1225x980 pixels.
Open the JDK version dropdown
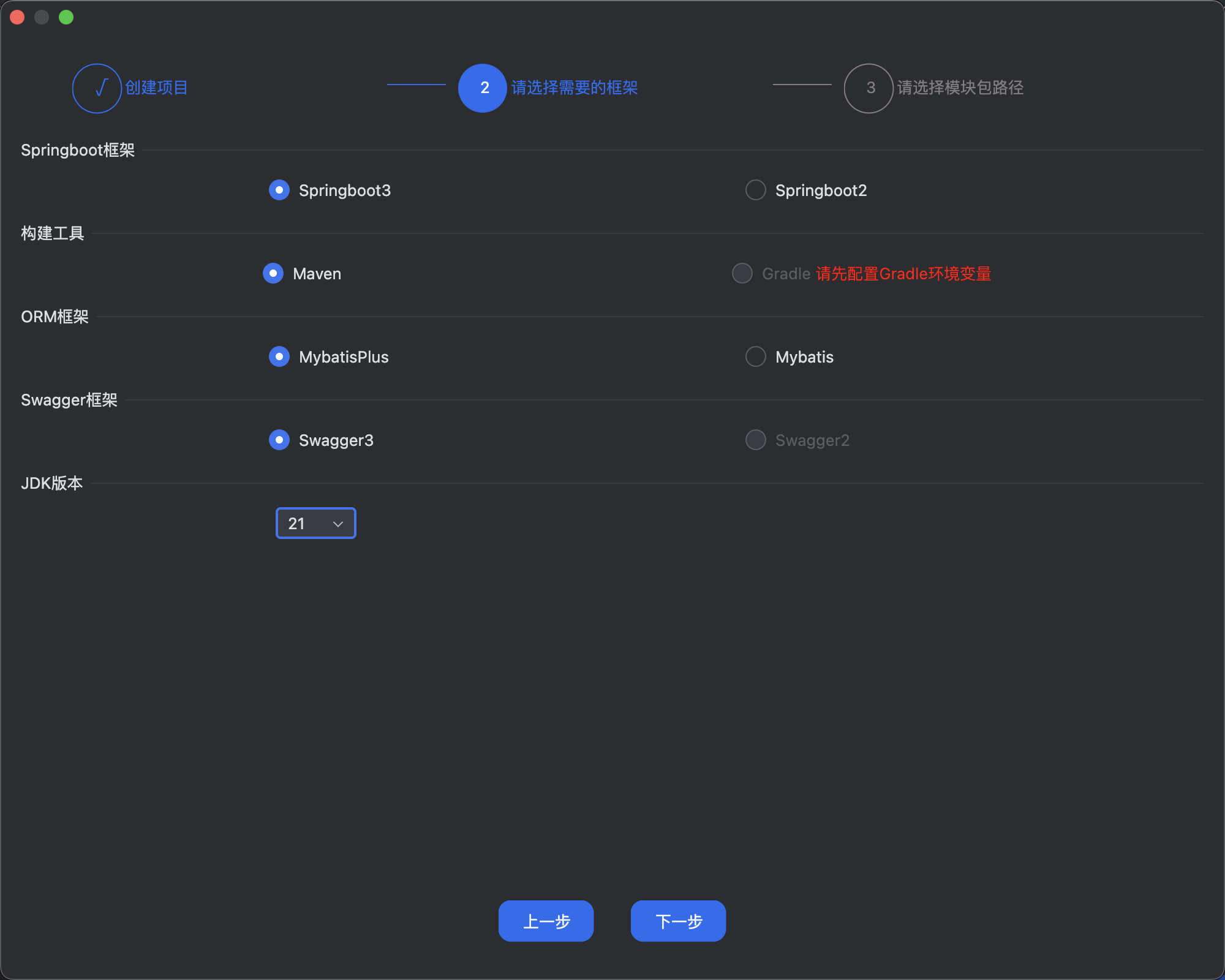(315, 523)
